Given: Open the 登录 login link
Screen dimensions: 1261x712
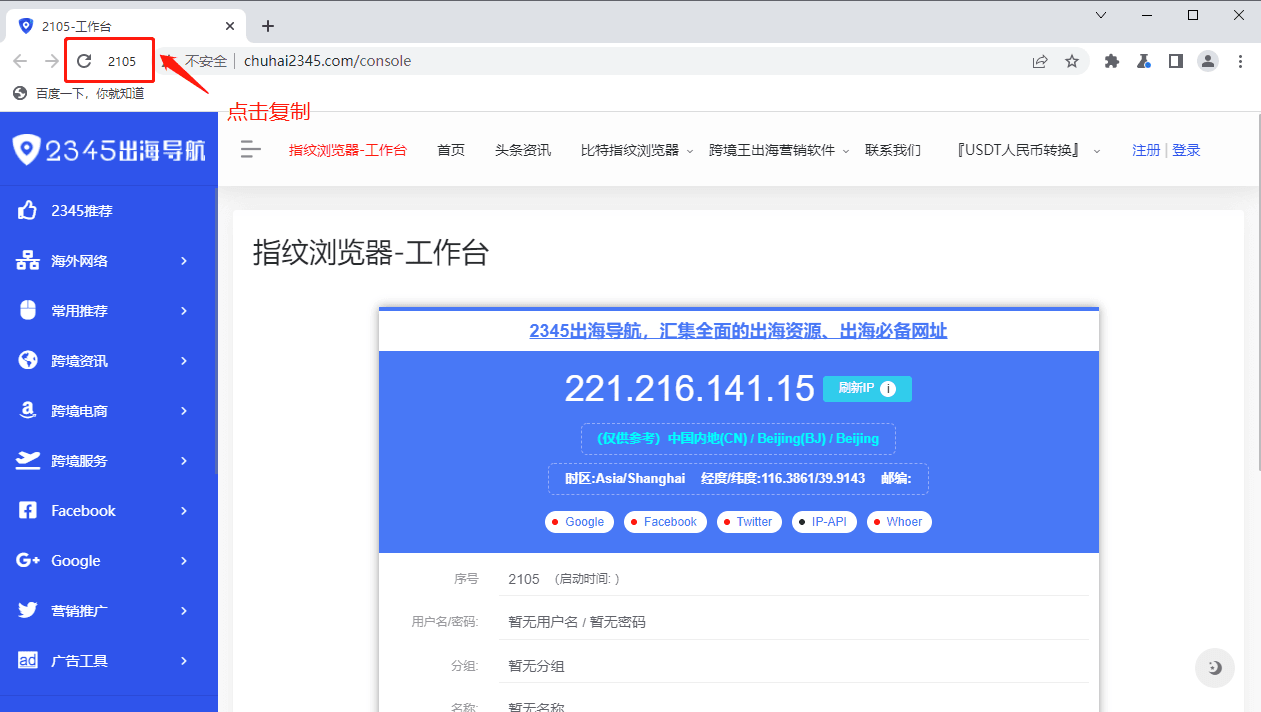Looking at the screenshot, I should click(1186, 150).
